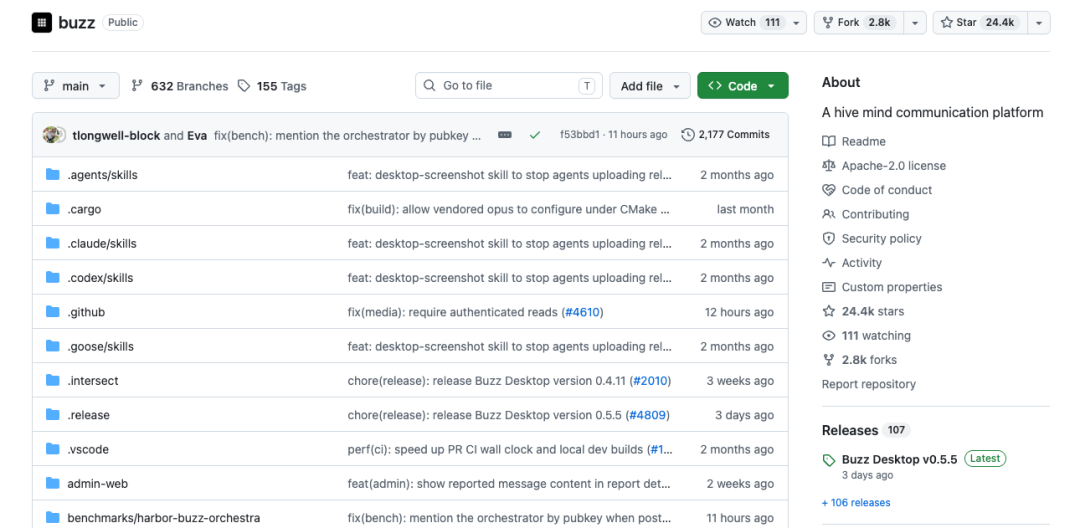Click the people icon beside Contributing
Image resolution: width=1080 pixels, height=528 pixels.
pyautogui.click(x=829, y=214)
